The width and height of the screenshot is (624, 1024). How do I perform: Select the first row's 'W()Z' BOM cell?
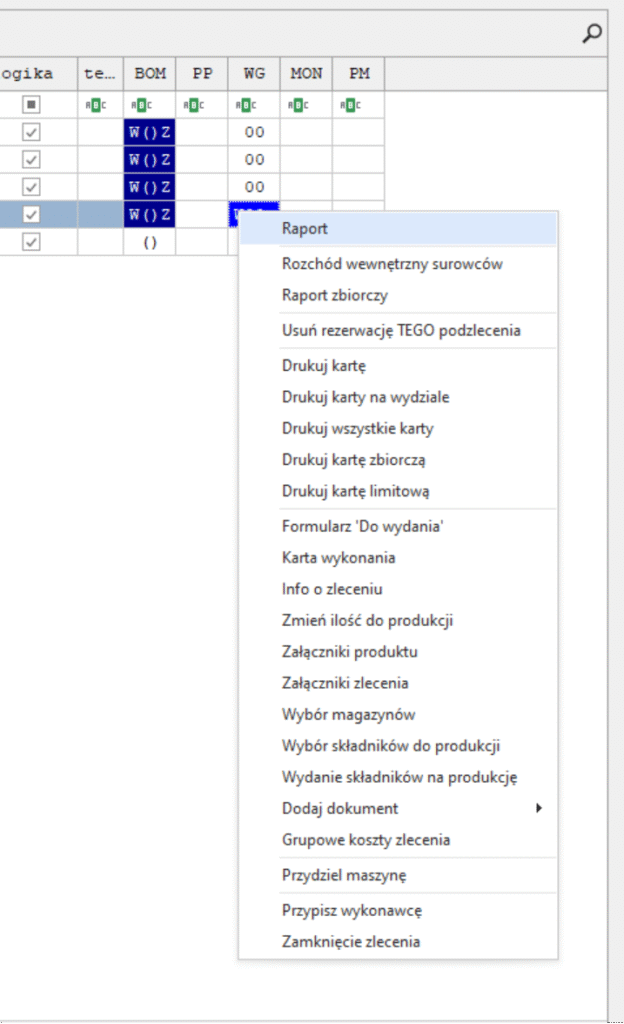click(149, 132)
